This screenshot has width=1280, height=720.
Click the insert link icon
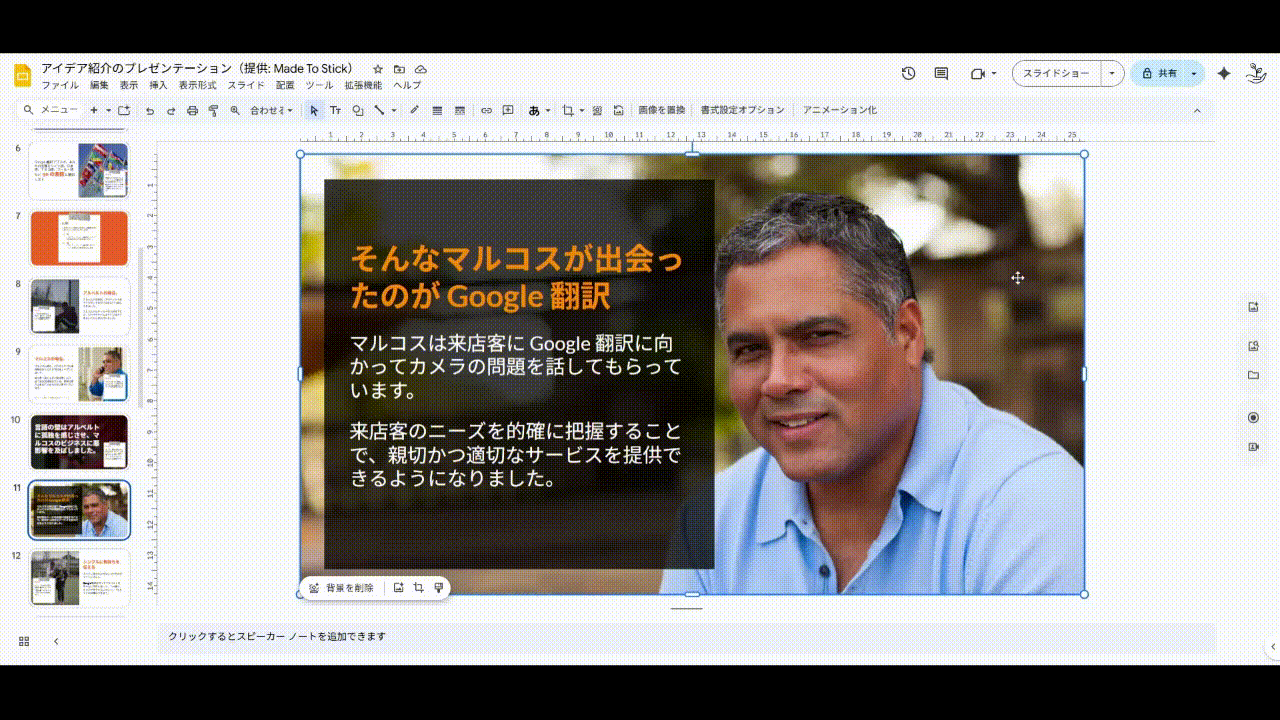pyautogui.click(x=486, y=110)
